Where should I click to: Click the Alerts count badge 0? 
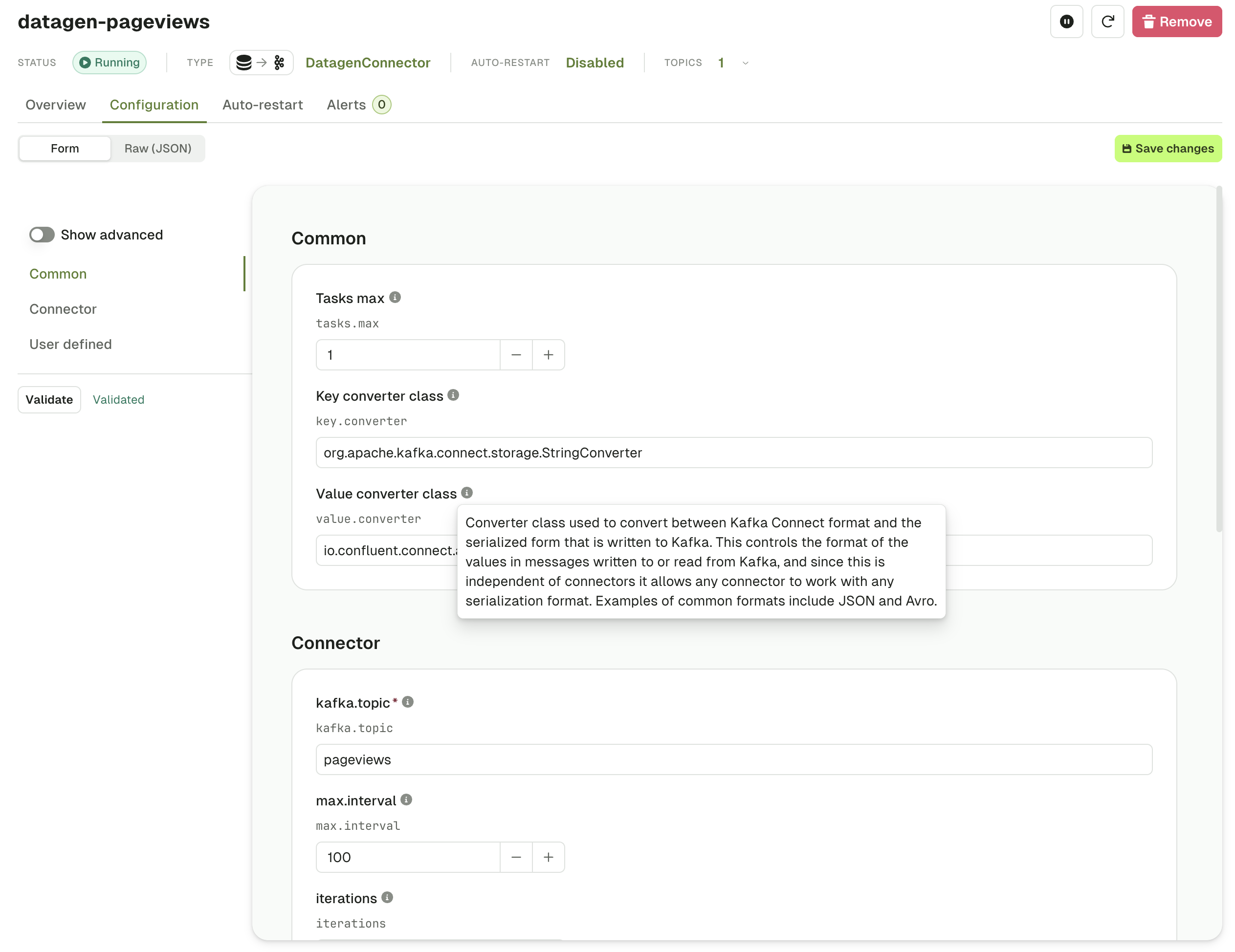(382, 105)
